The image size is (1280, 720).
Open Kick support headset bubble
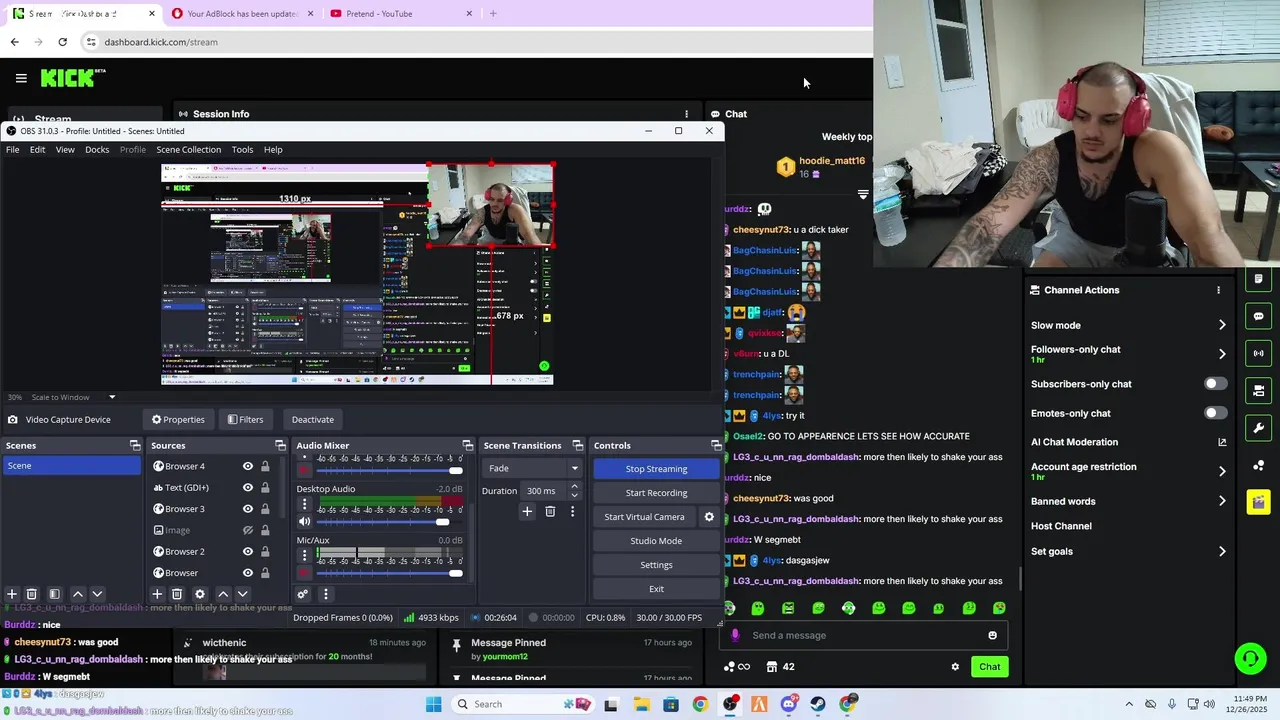[1250, 658]
